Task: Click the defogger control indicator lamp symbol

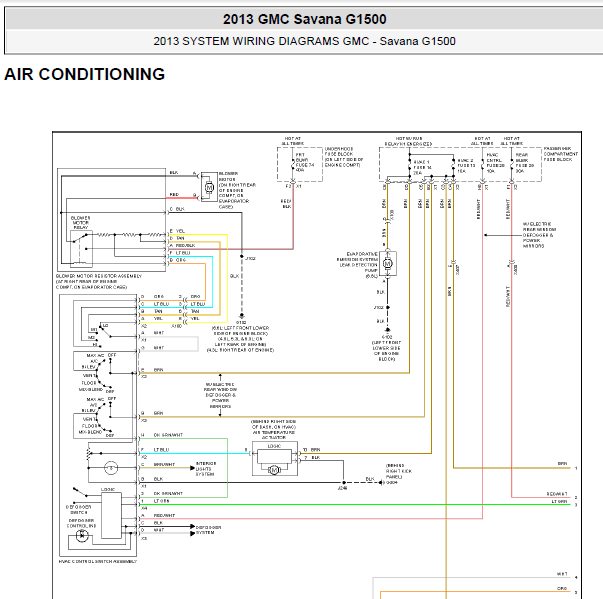Action: pyautogui.click(x=82, y=535)
